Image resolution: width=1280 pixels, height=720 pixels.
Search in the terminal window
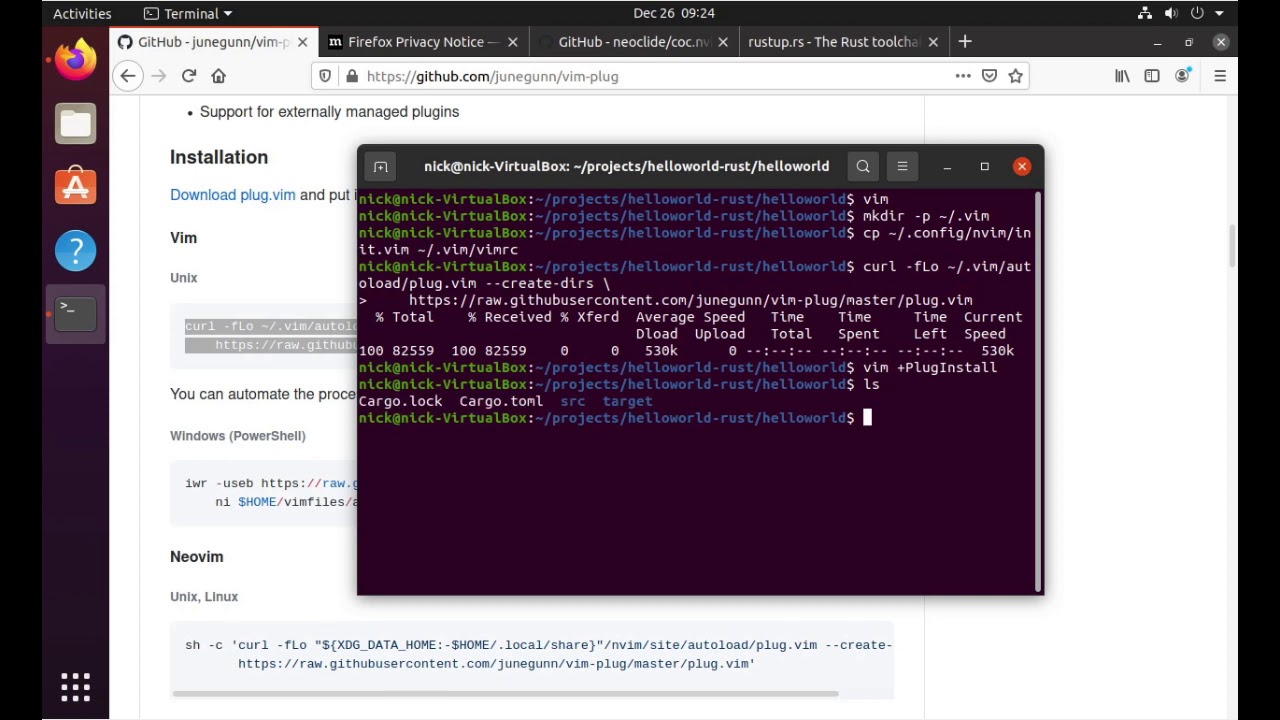tap(863, 167)
